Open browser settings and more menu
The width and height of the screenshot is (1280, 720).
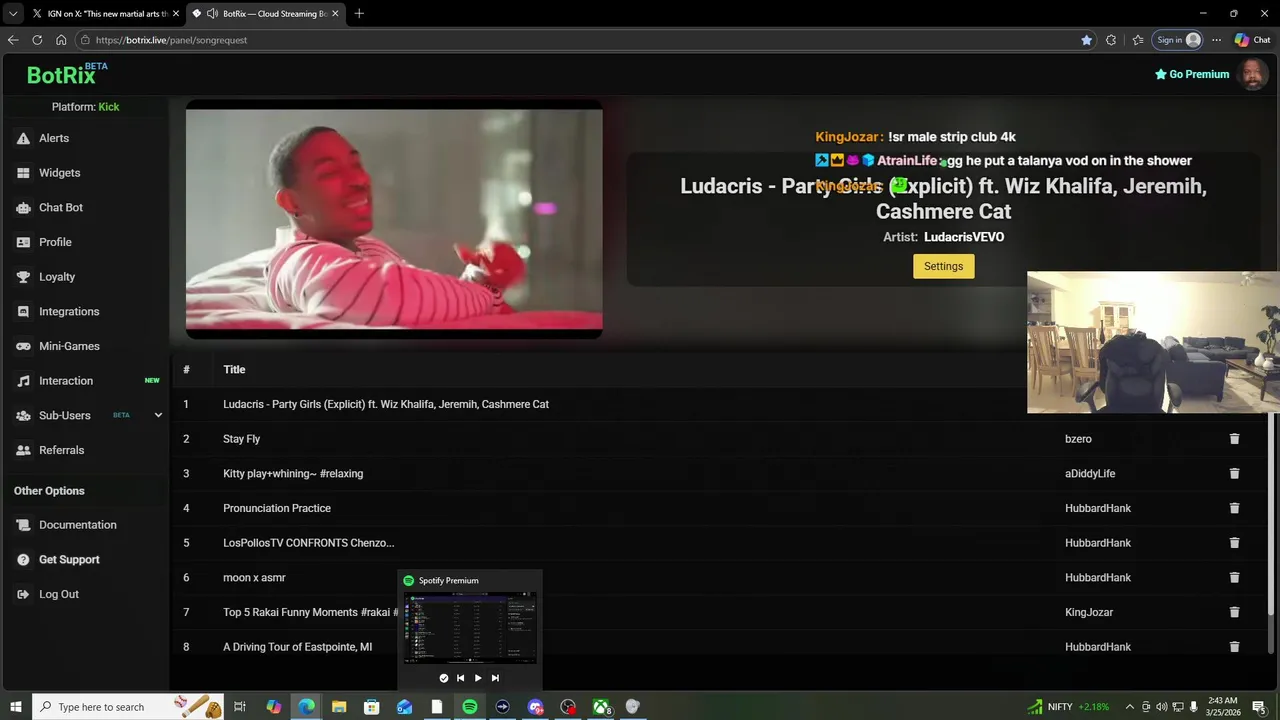(1216, 40)
